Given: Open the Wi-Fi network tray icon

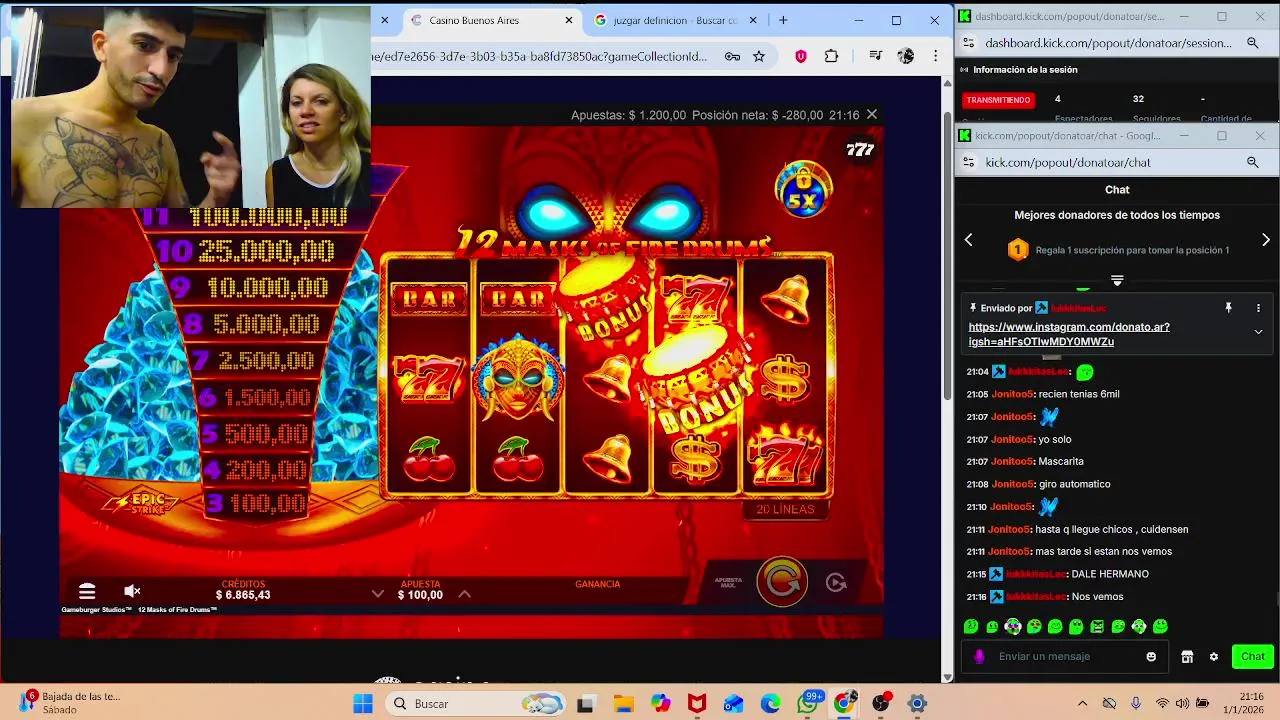Looking at the screenshot, I should 1162,704.
